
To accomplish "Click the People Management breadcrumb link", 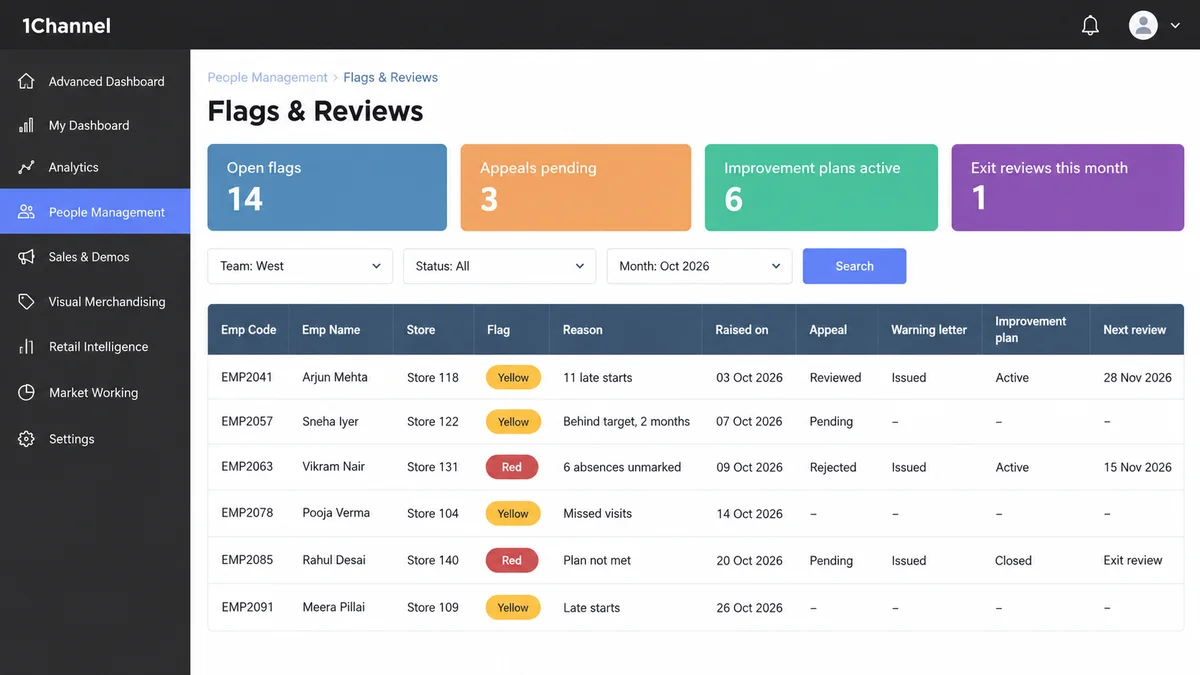I will point(267,77).
